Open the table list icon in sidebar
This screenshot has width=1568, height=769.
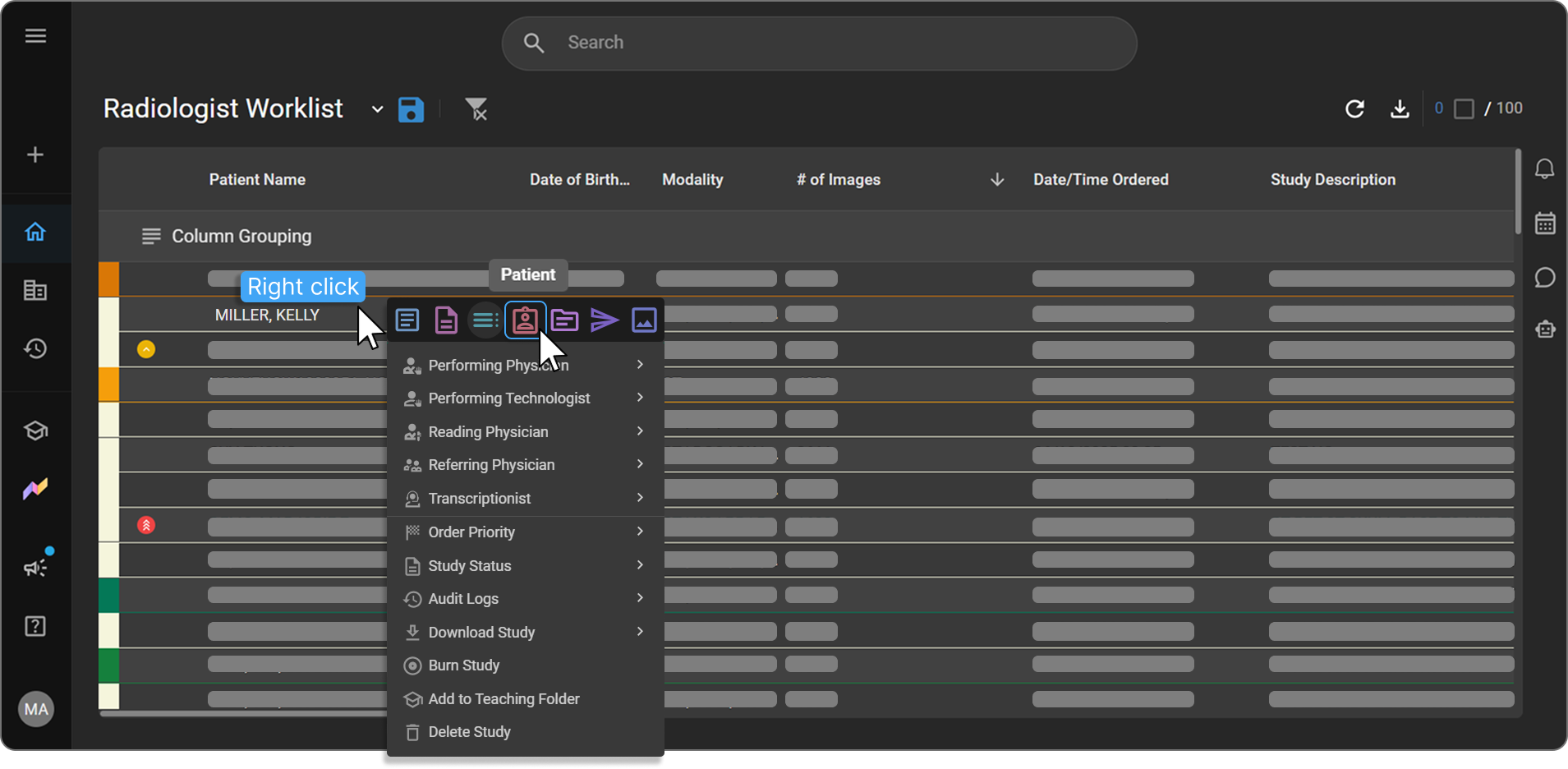35,290
